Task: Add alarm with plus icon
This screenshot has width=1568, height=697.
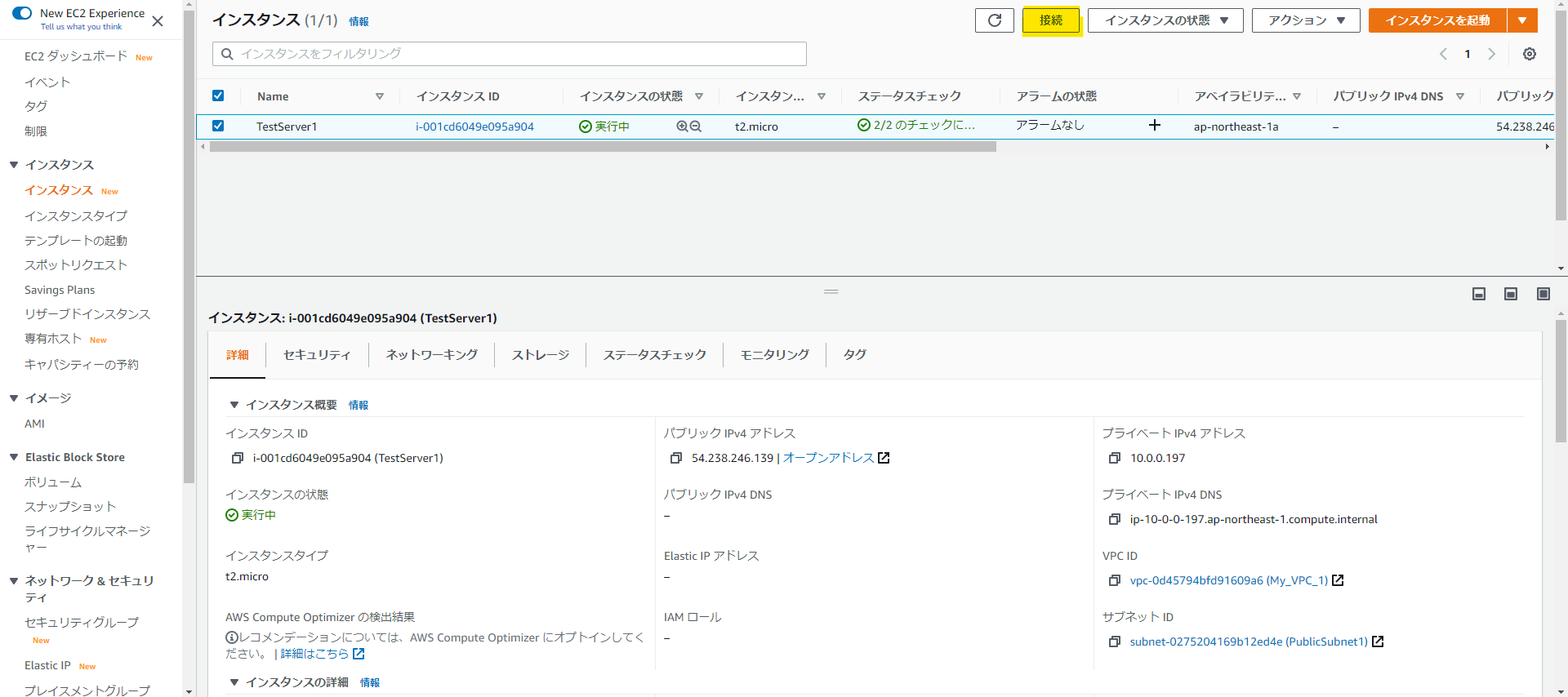Action: coord(1155,125)
